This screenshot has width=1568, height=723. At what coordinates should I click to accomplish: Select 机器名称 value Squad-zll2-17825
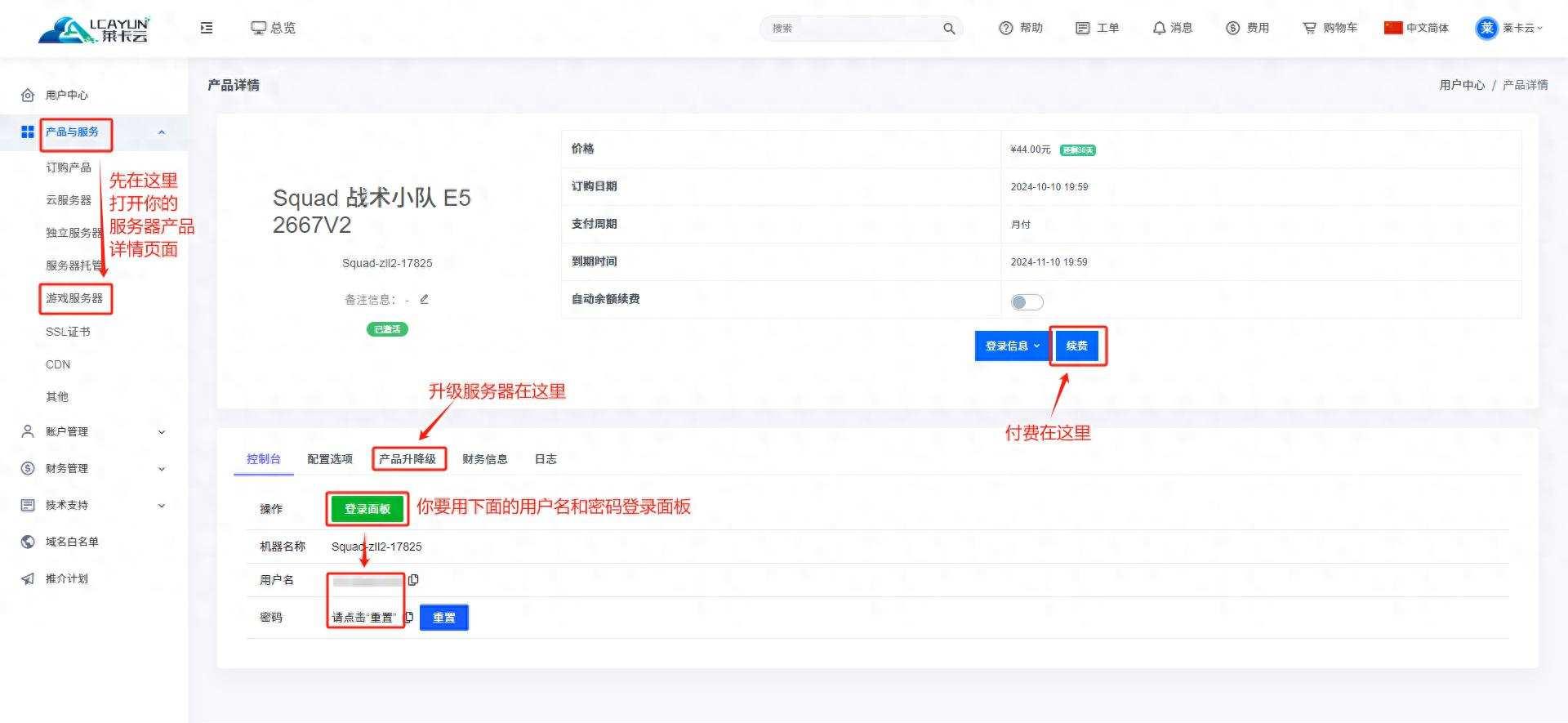point(376,547)
